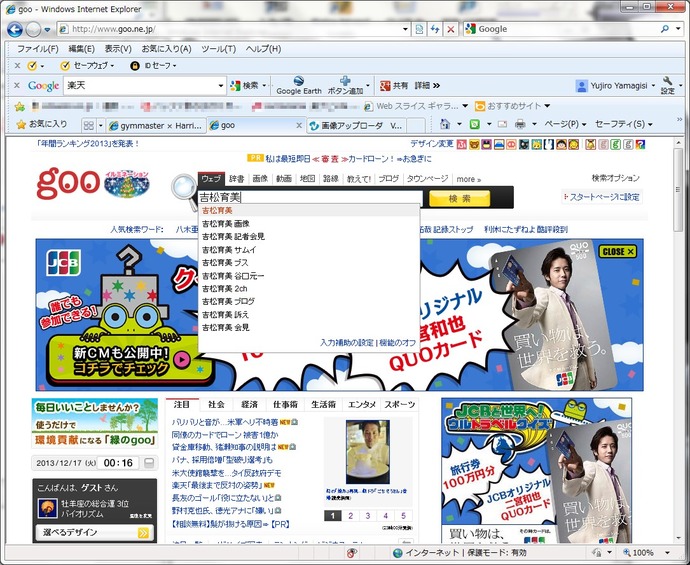690x565 pixels.
Task: Click the browser Back arrow button
Action: [15, 29]
